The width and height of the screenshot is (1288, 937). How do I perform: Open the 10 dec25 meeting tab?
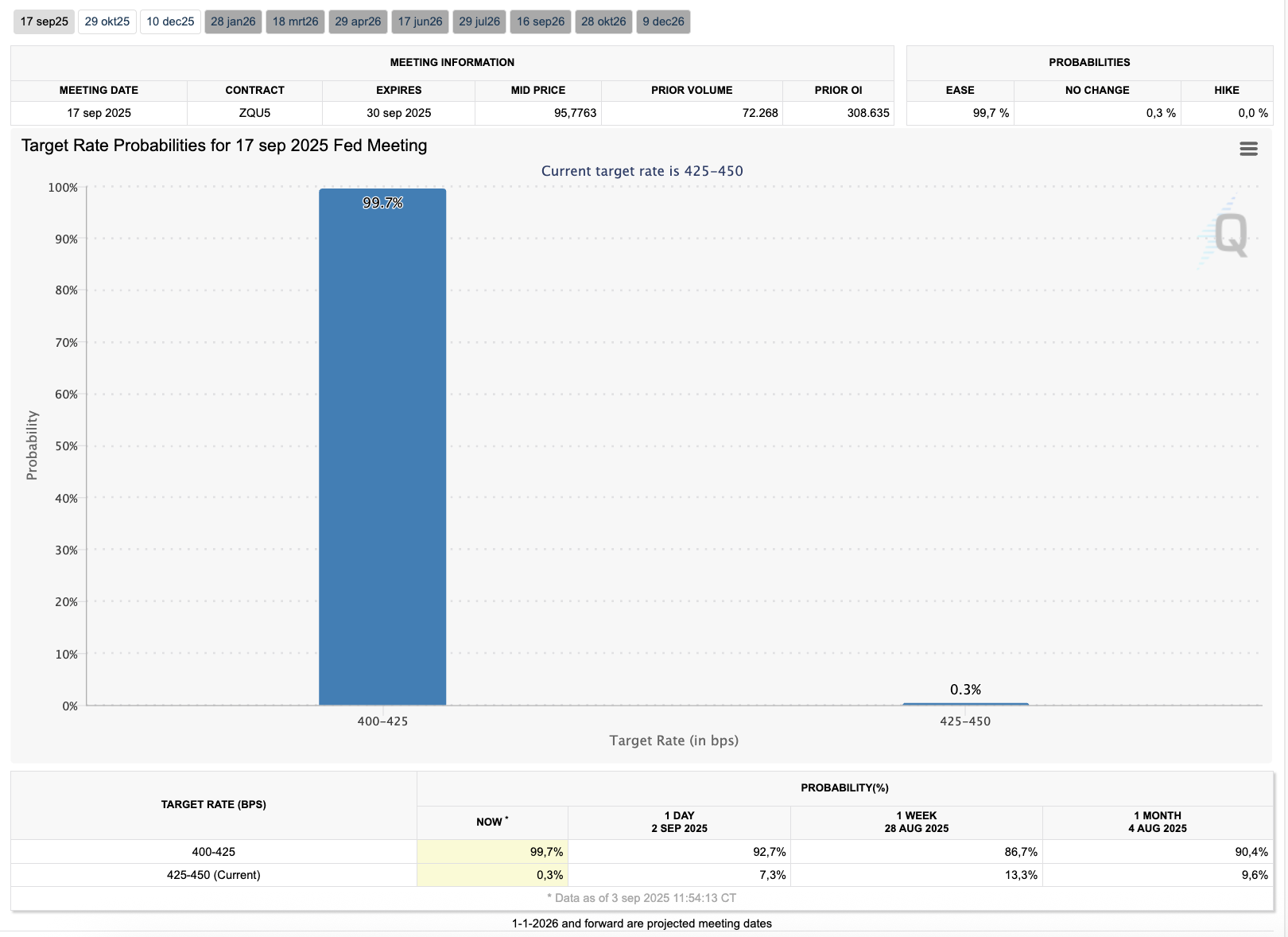click(x=170, y=21)
